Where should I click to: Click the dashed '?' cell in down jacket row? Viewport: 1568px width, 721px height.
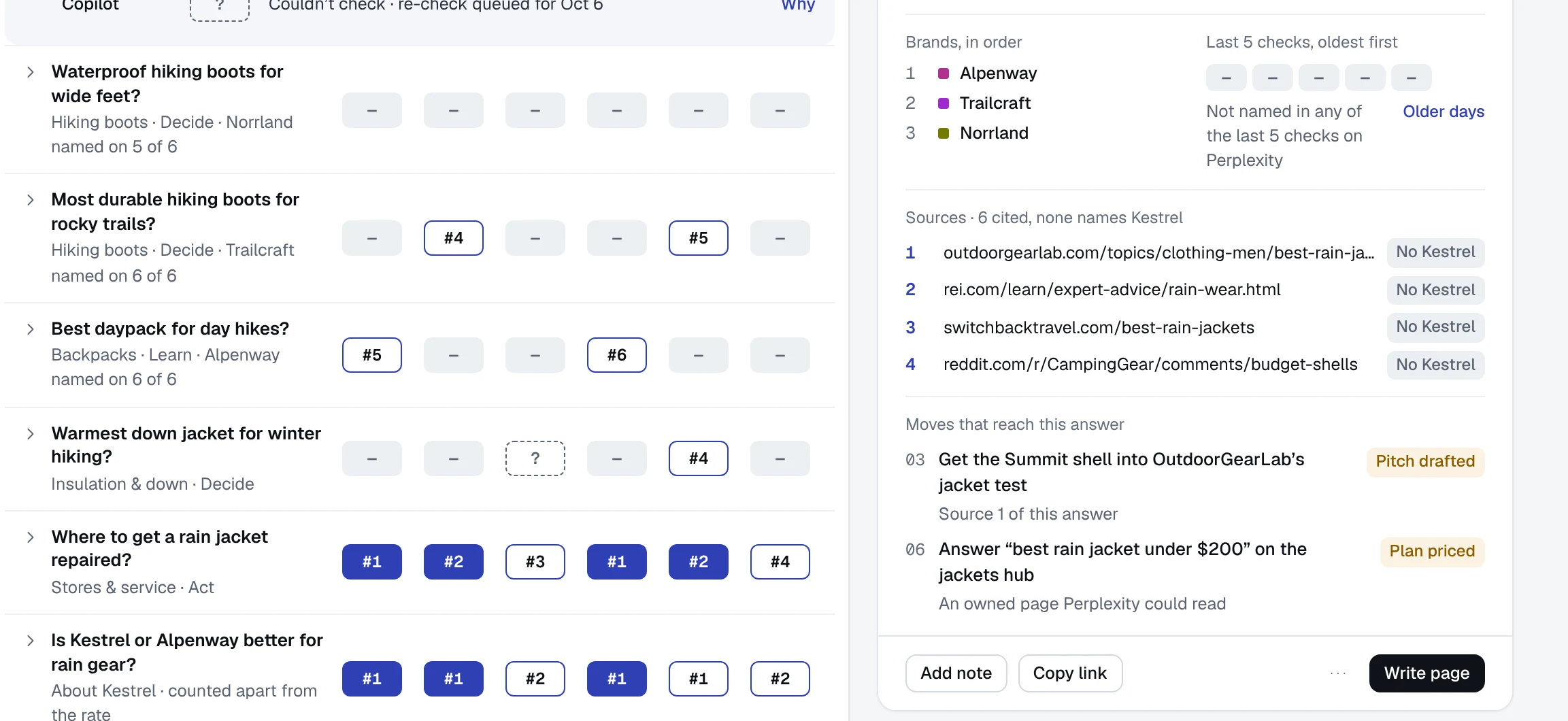tap(535, 458)
